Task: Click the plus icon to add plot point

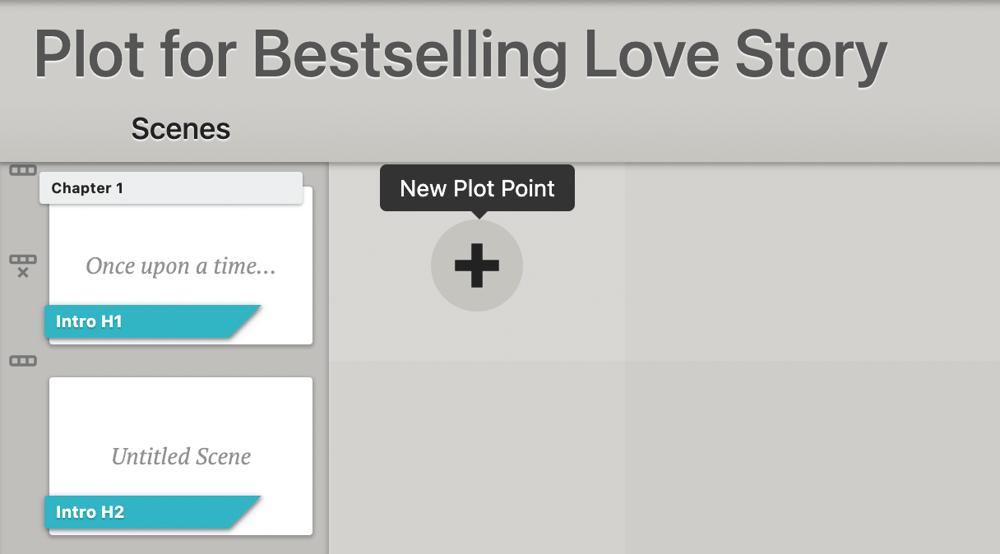Action: tap(476, 265)
